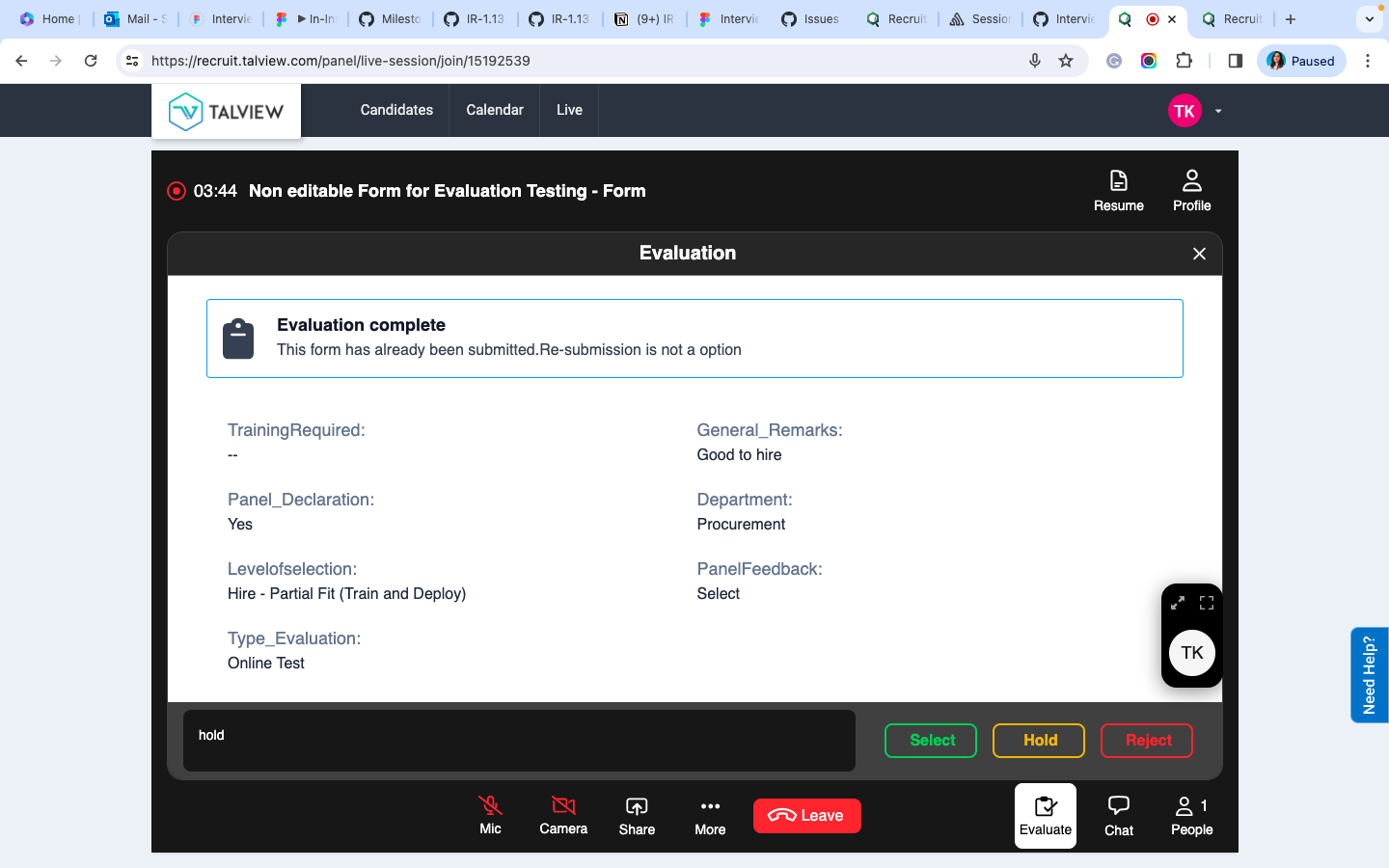
Task: Go forward in browser
Action: (x=56, y=61)
